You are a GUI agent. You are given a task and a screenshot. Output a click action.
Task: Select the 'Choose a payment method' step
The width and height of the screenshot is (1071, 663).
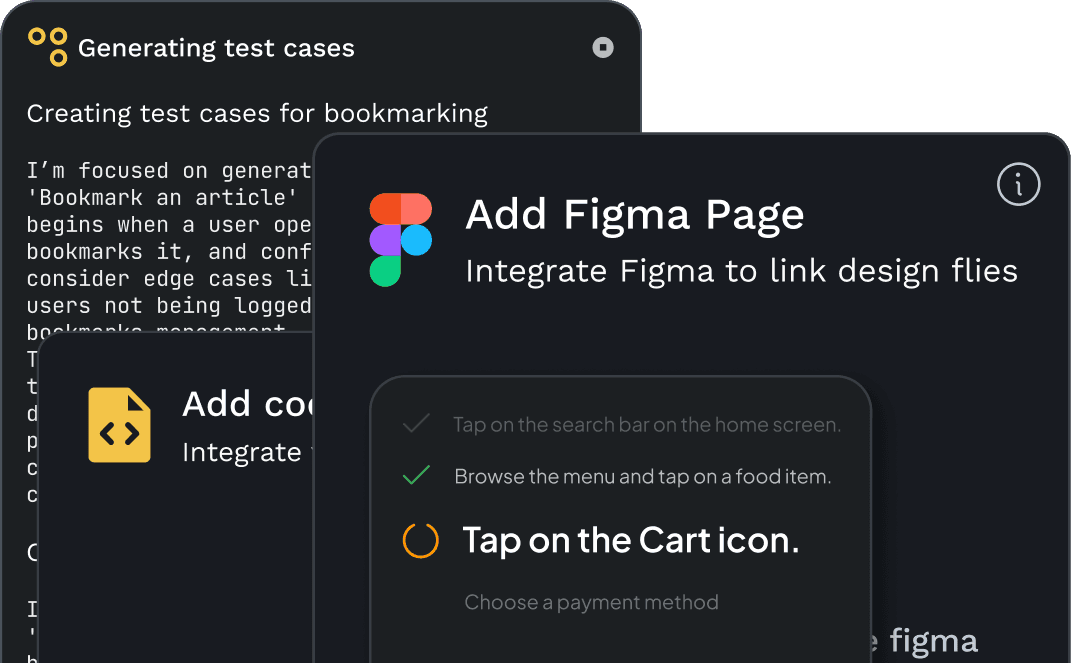click(x=591, y=603)
